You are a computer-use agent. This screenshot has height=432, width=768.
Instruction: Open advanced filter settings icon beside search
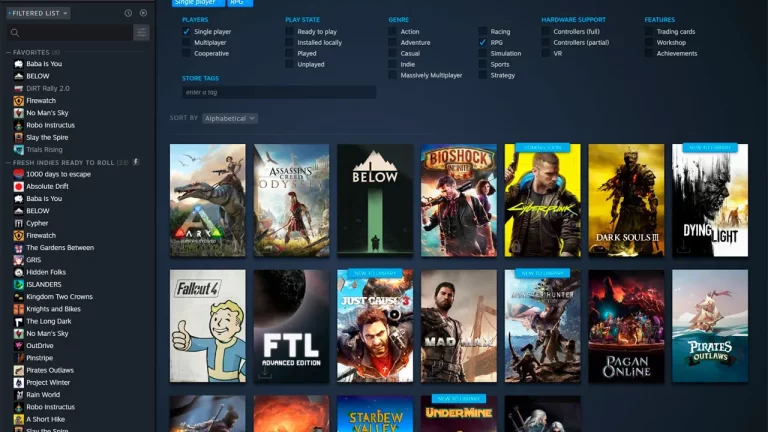pos(141,33)
